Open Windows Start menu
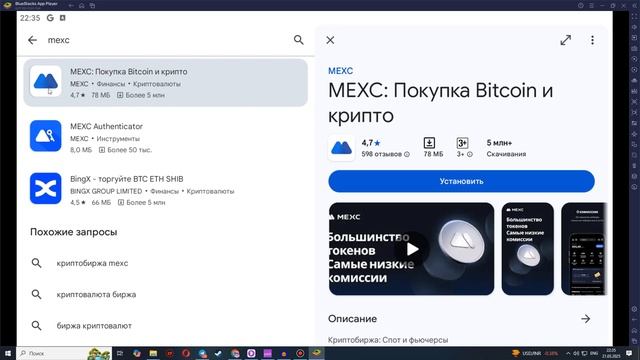Image resolution: width=640 pixels, height=360 pixels. 8,353
